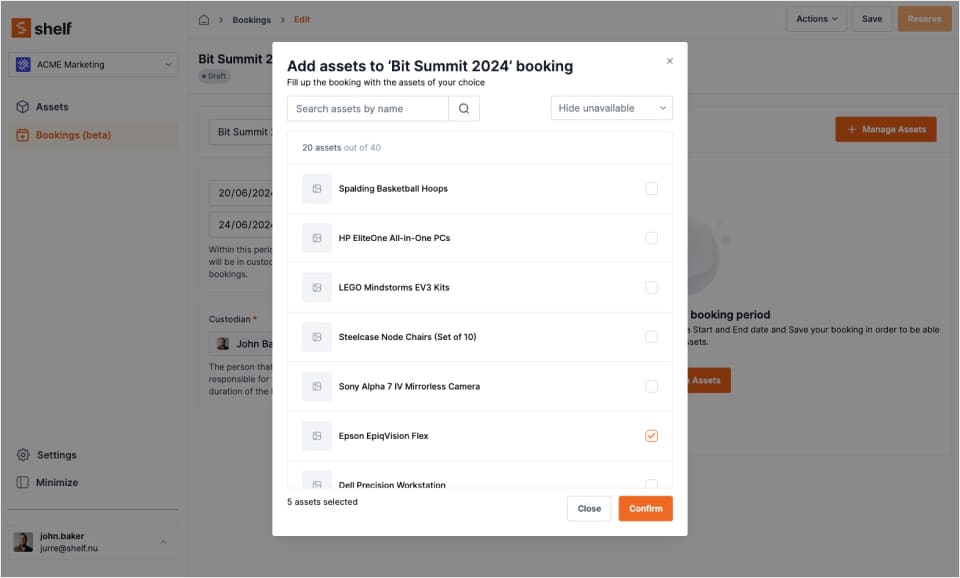Image resolution: width=960 pixels, height=578 pixels.
Task: Click Steelcase Node Chairs (Set of 10) name
Action: pyautogui.click(x=407, y=337)
